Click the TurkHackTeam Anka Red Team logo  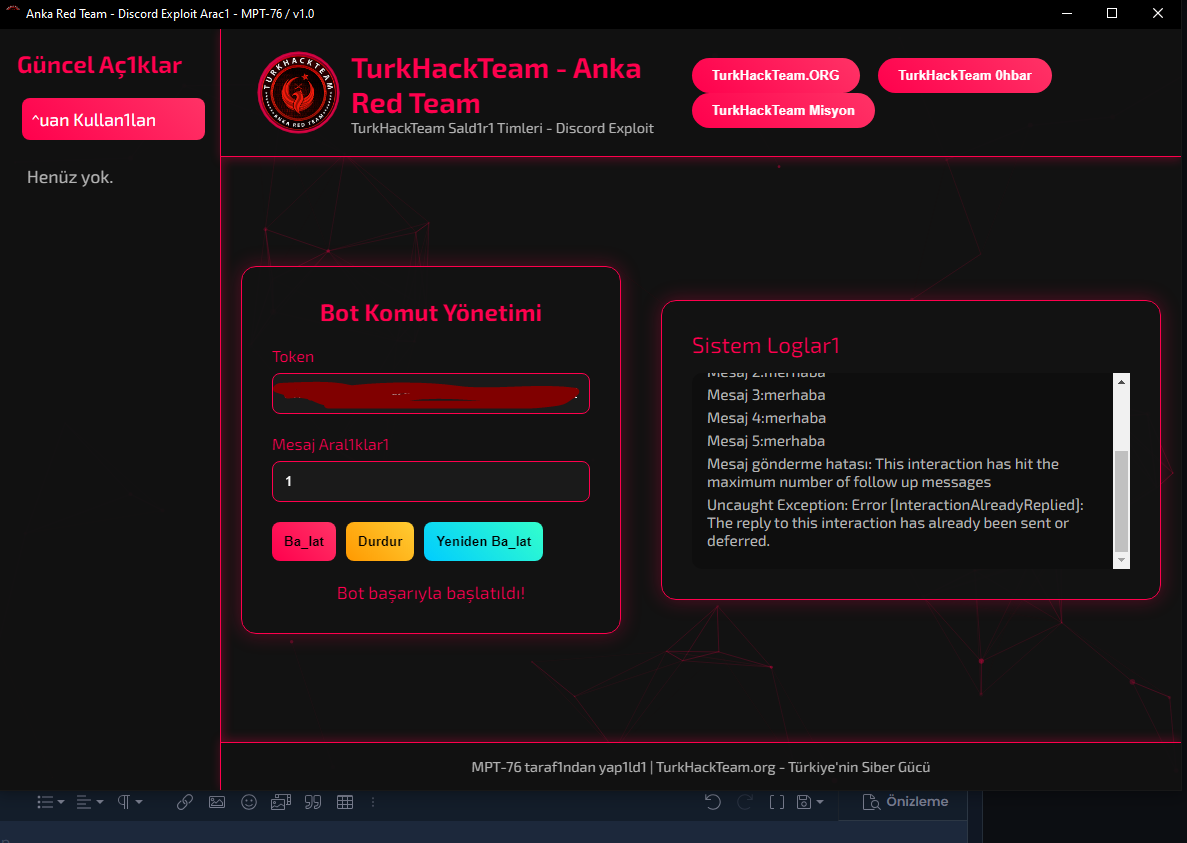[x=298, y=92]
